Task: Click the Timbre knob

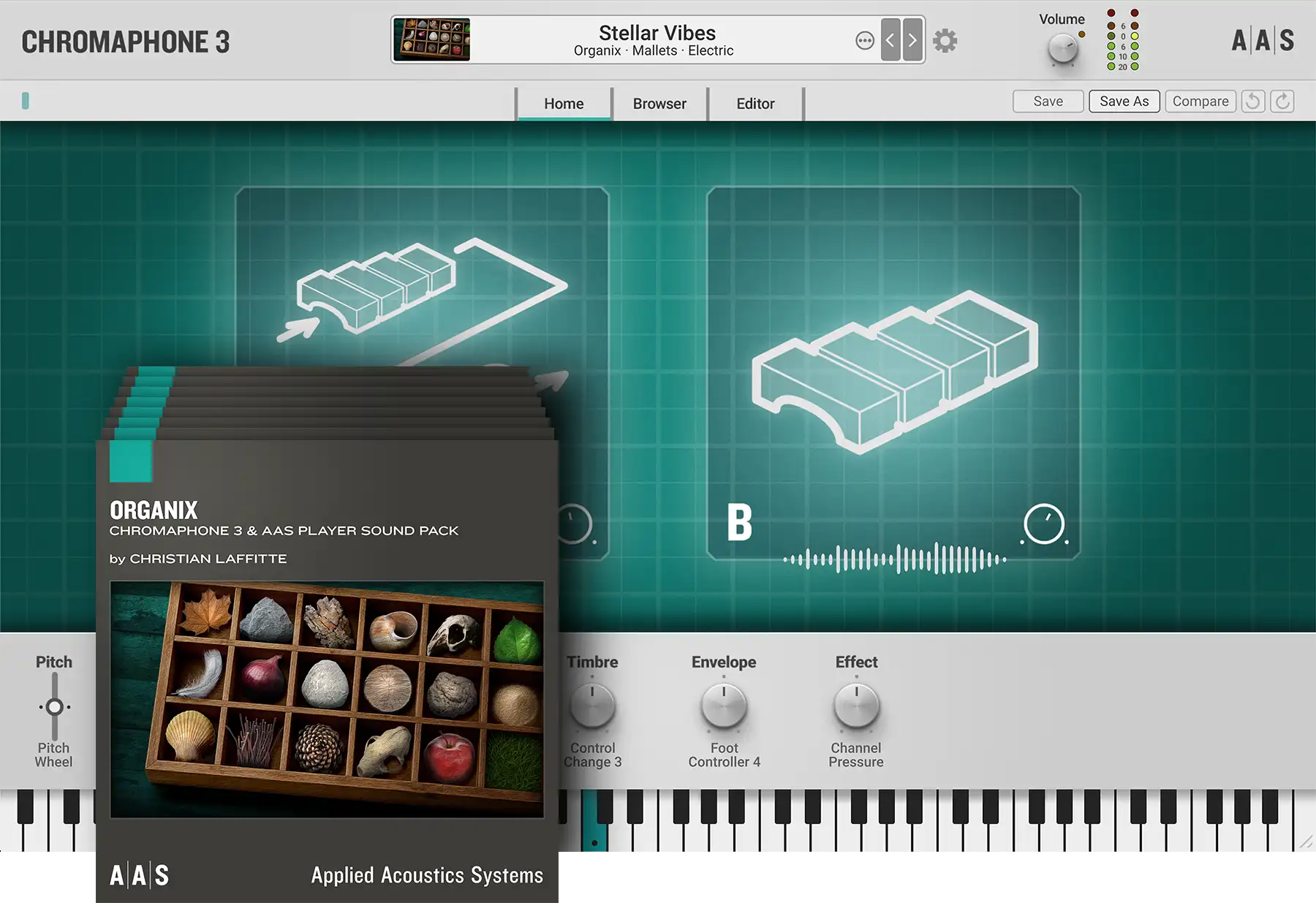Action: [592, 706]
